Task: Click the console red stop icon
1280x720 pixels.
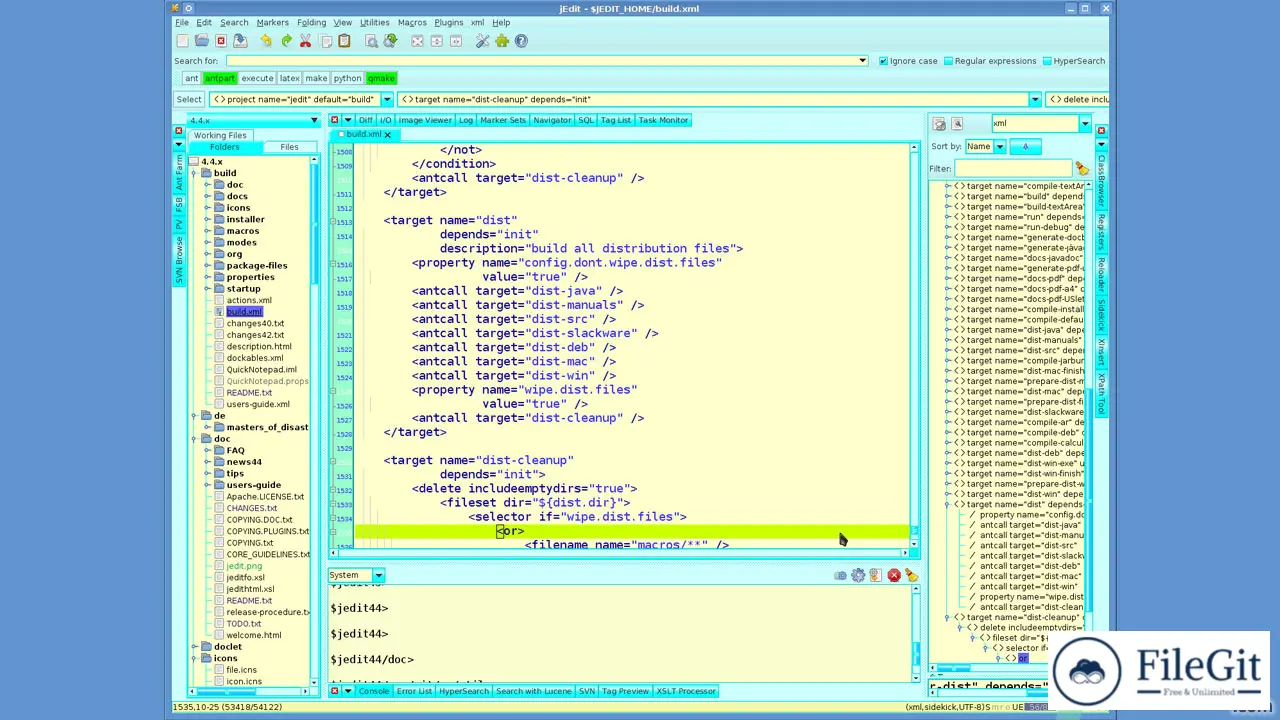Action: click(x=894, y=575)
